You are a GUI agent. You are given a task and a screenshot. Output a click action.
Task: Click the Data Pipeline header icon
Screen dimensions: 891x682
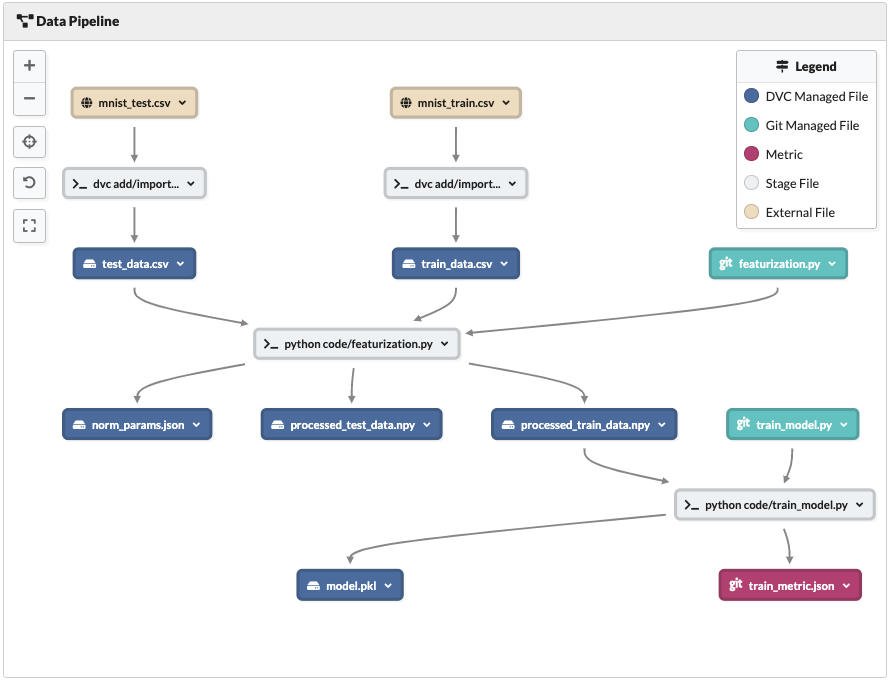tap(24, 21)
